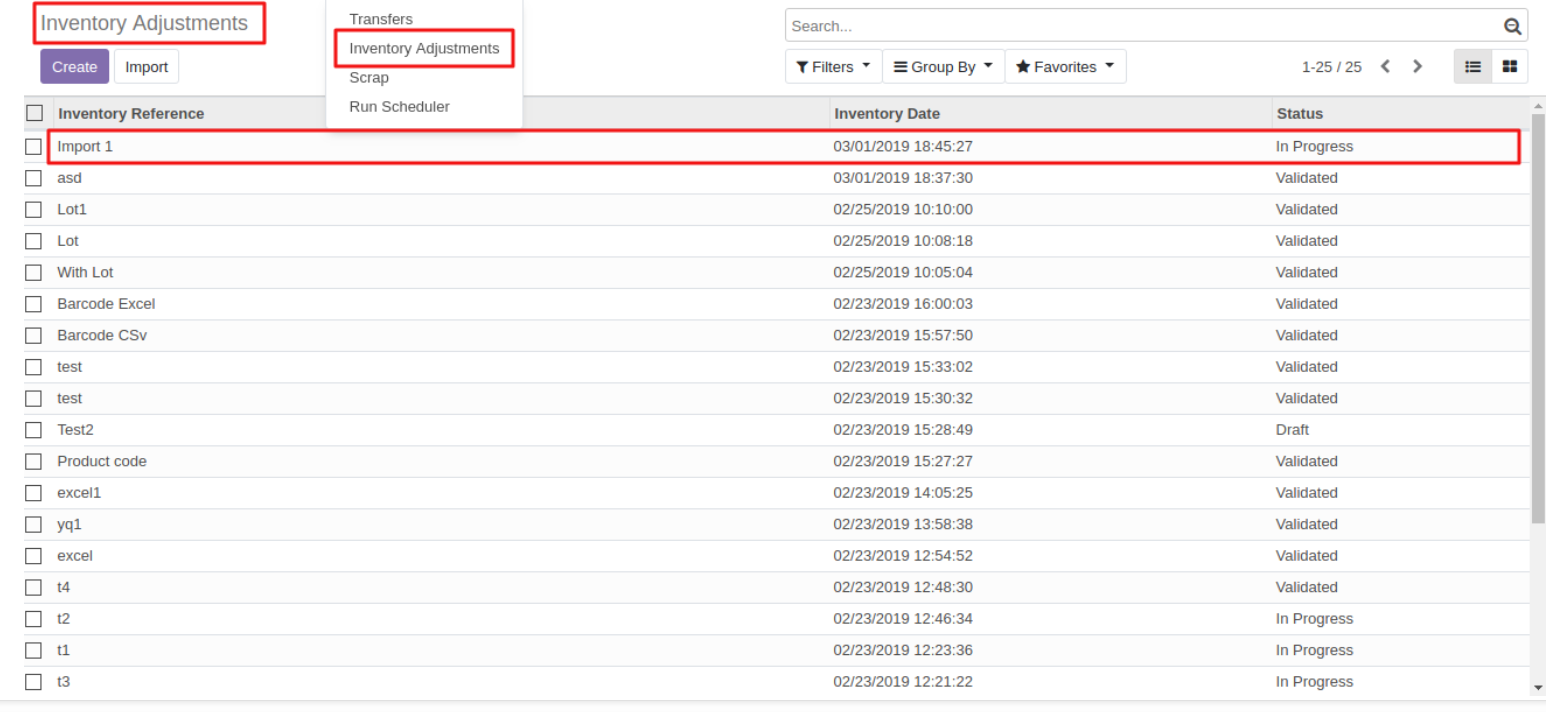Check the Import 1 row checkbox
The height and width of the screenshot is (712, 1546).
[x=34, y=147]
